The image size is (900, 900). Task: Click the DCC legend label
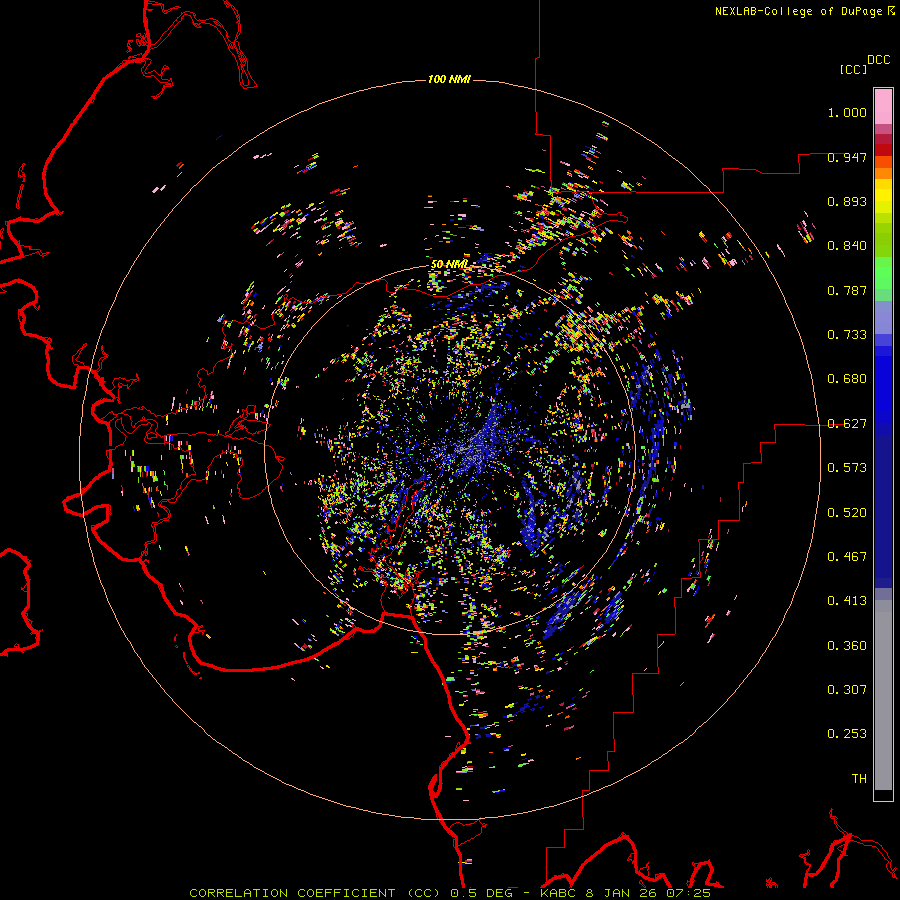(x=878, y=60)
